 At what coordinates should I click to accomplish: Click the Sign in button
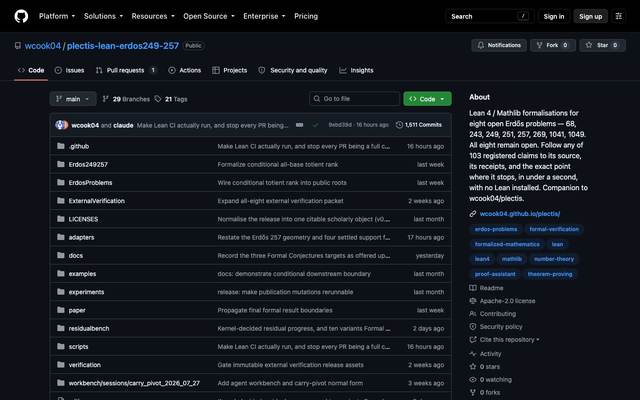point(553,16)
